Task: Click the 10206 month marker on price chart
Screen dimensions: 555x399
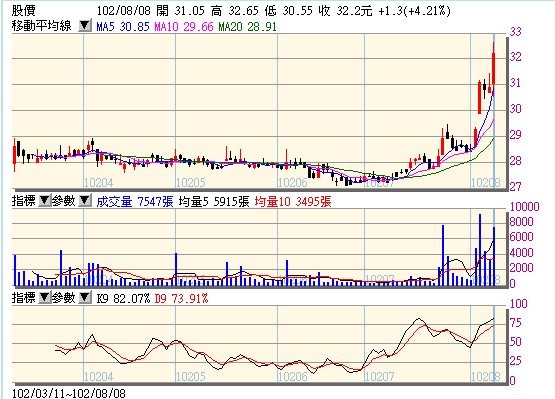Action: pos(293,183)
